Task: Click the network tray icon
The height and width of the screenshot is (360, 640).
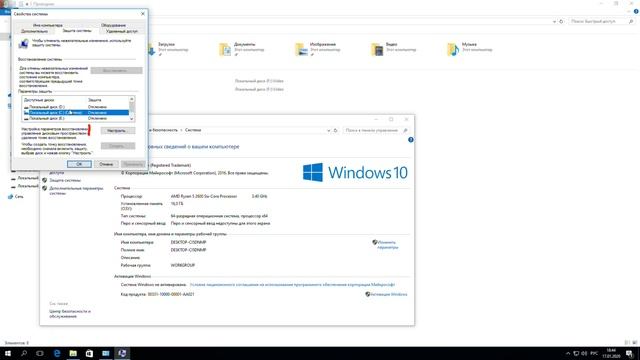Action: click(x=576, y=353)
